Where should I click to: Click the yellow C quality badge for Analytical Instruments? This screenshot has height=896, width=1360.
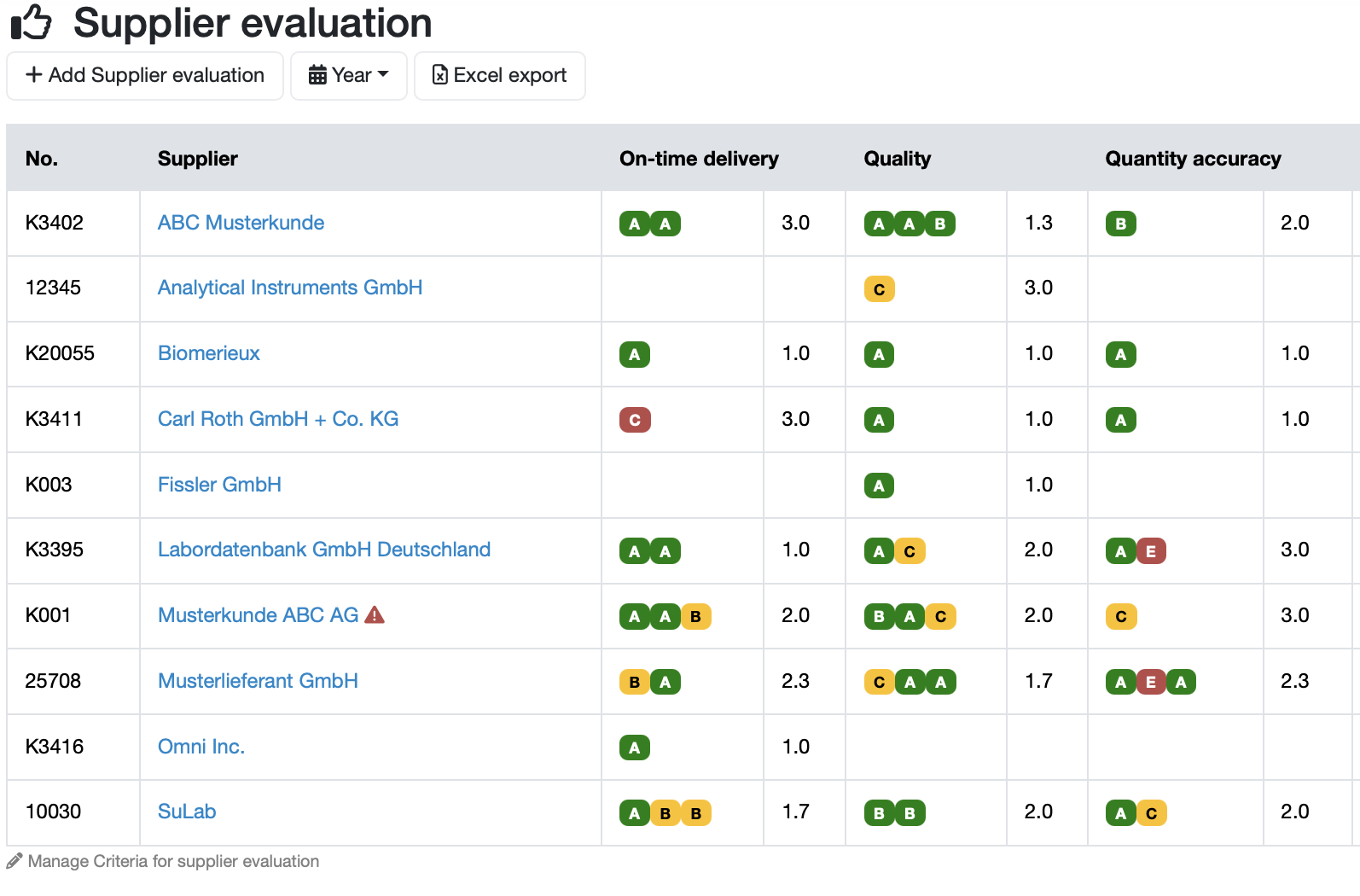click(x=880, y=289)
